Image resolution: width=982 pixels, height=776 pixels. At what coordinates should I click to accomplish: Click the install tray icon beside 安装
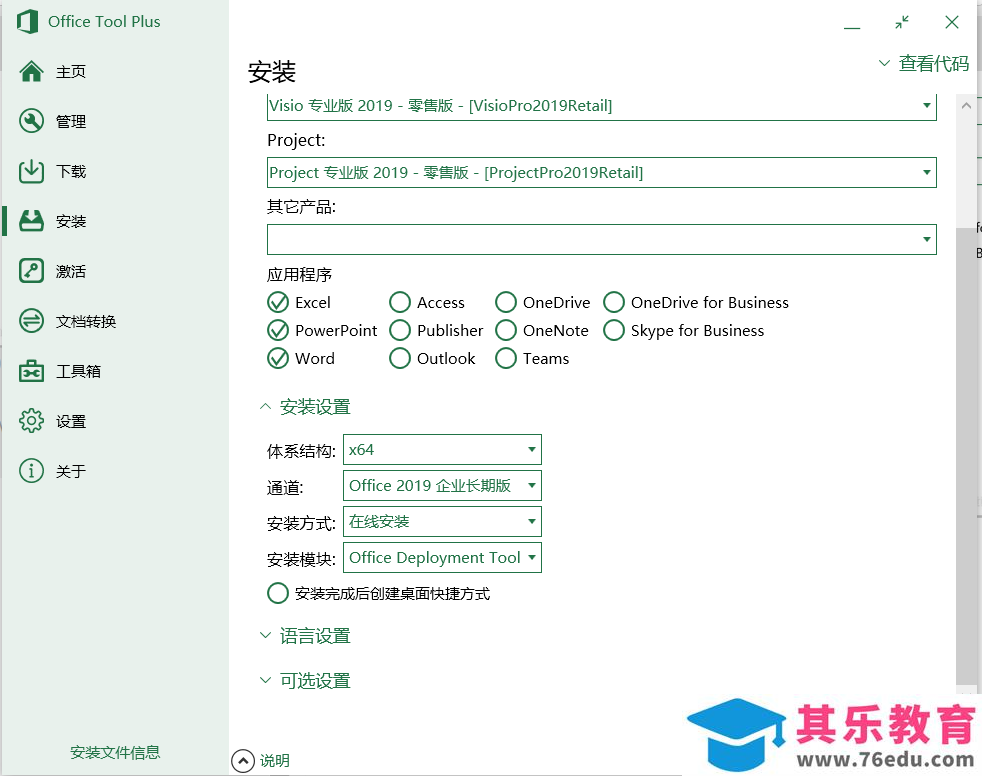click(31, 221)
